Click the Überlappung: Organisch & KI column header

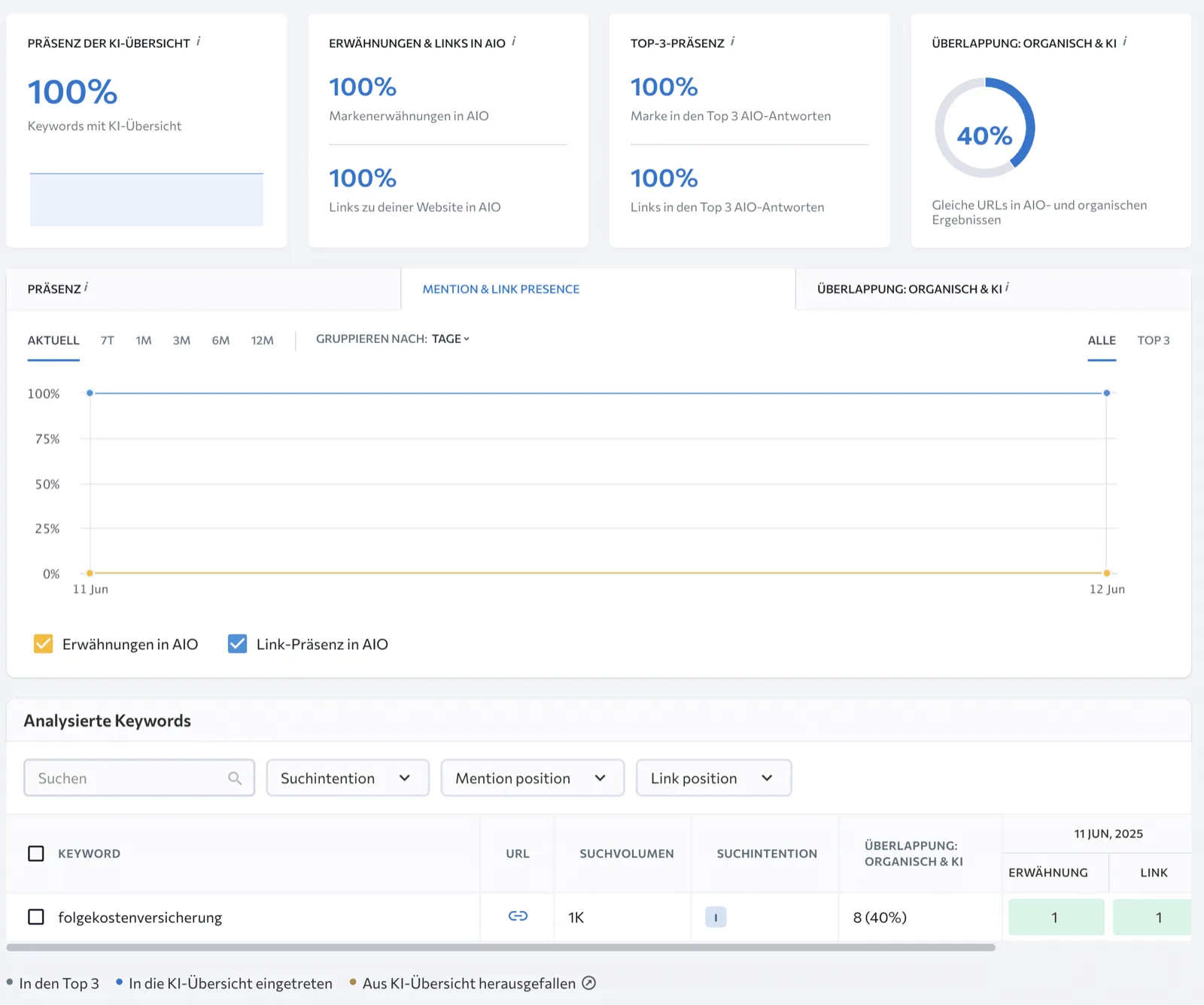pos(914,854)
